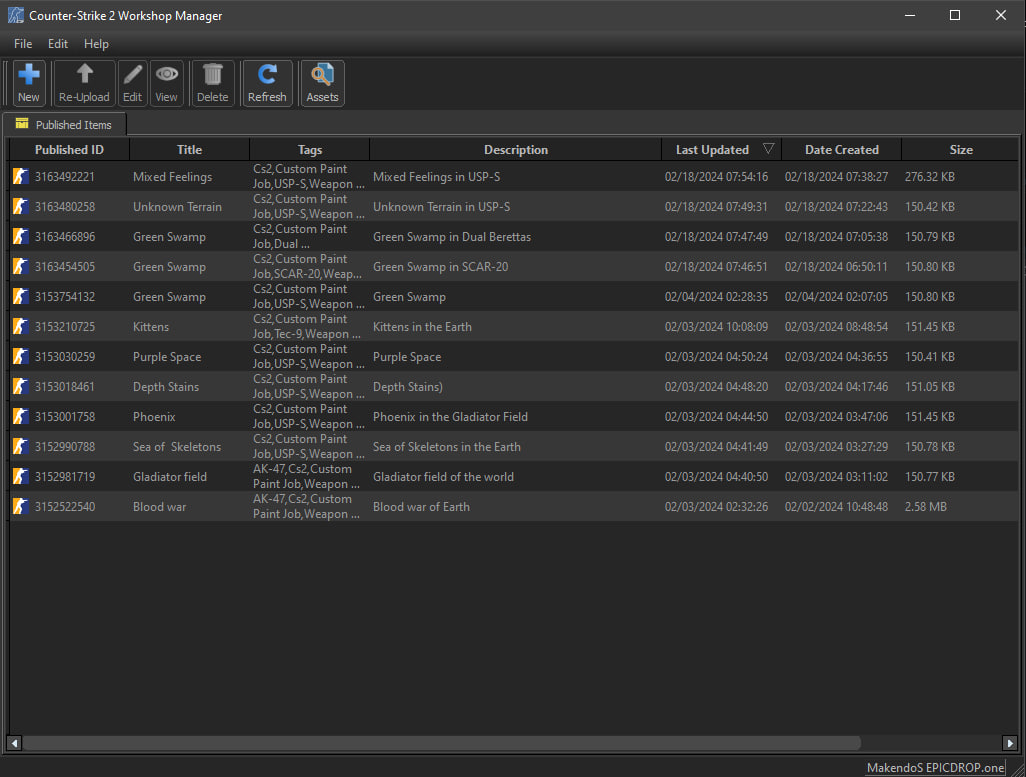Click the 2.58 MB size cell

click(926, 507)
